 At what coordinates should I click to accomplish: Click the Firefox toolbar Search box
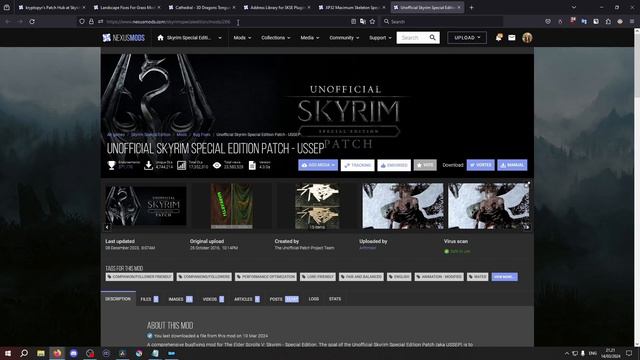pyautogui.click(x=442, y=22)
